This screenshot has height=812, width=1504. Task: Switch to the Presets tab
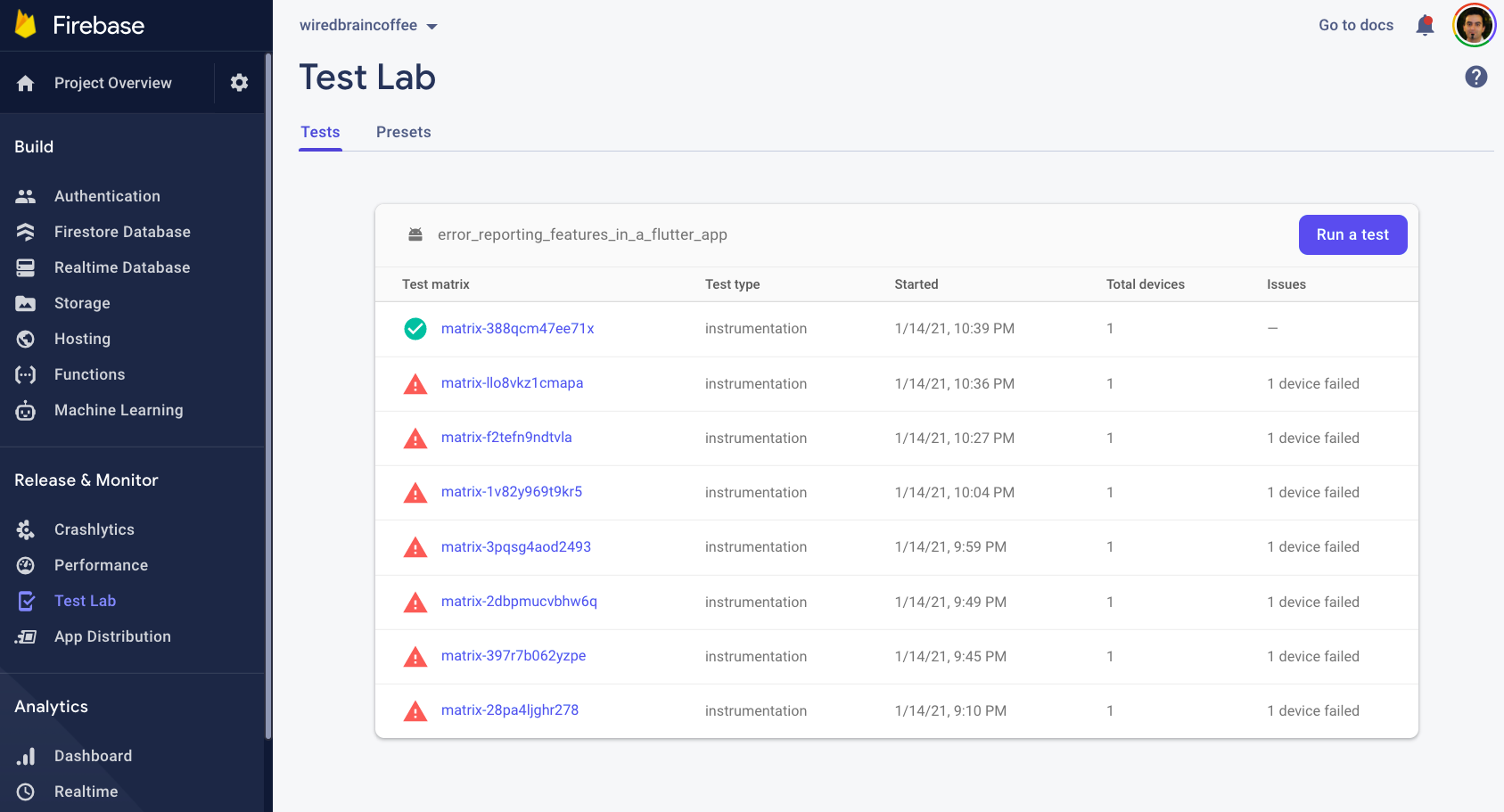(404, 132)
